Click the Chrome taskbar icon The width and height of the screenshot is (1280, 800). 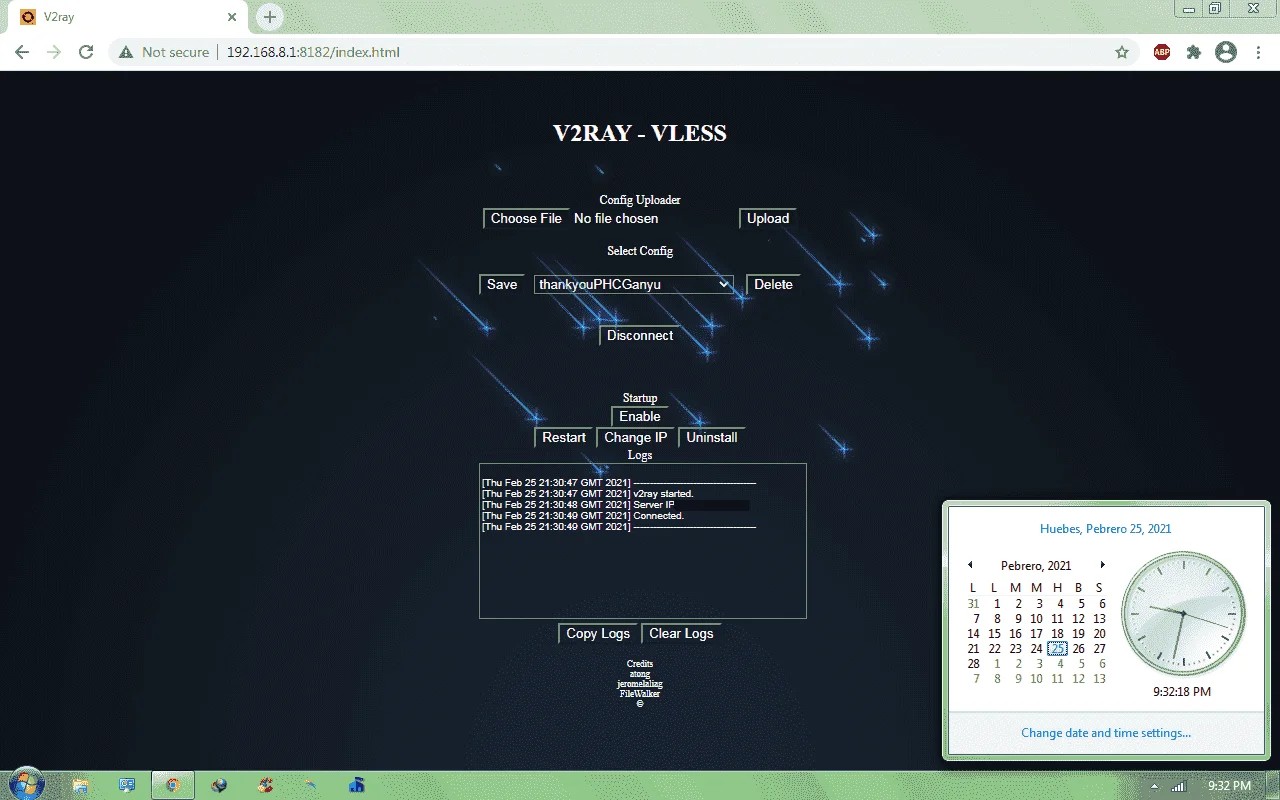tap(172, 785)
